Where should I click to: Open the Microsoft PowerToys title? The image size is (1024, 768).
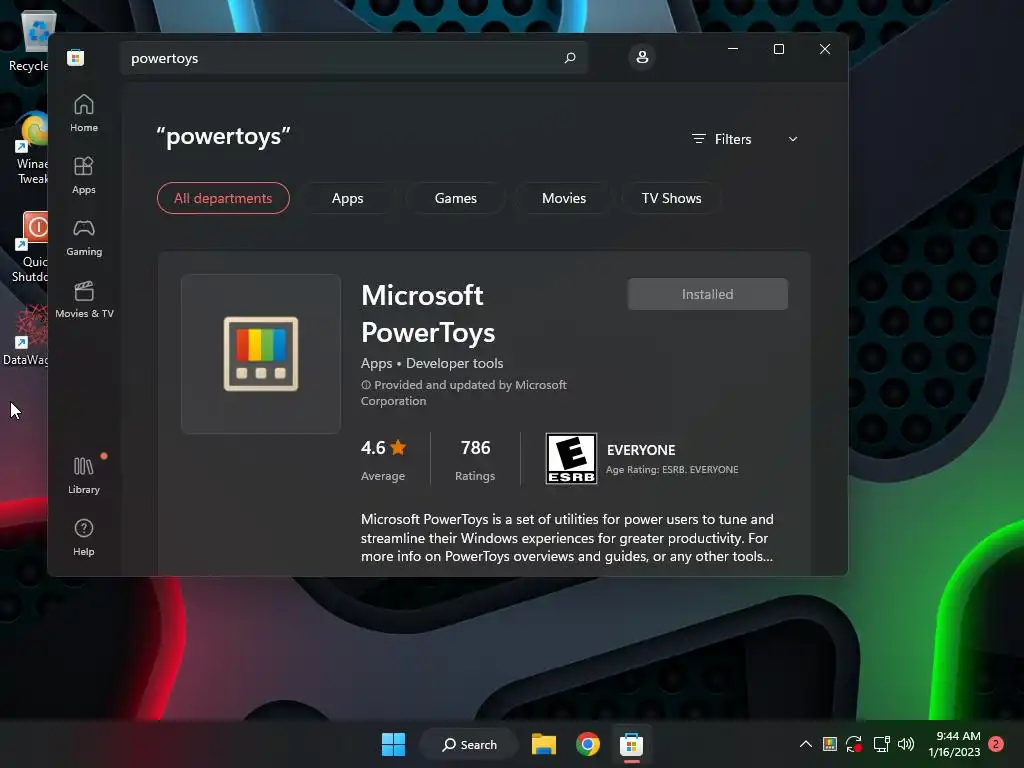428,313
